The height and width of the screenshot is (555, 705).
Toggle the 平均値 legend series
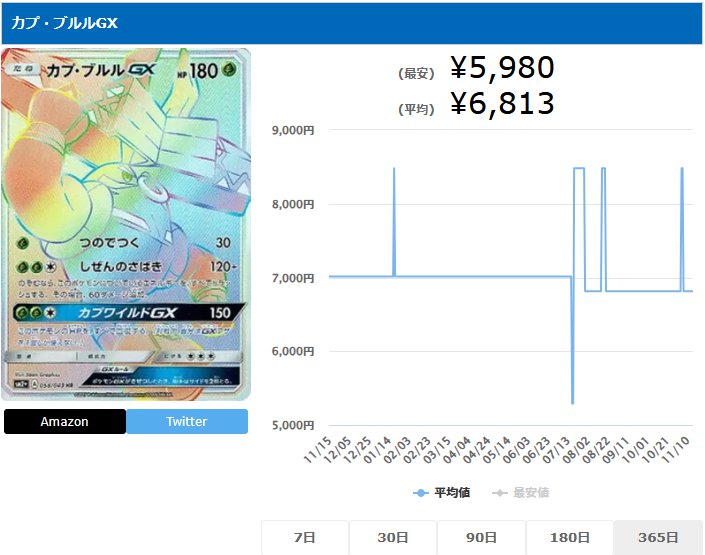click(x=442, y=493)
